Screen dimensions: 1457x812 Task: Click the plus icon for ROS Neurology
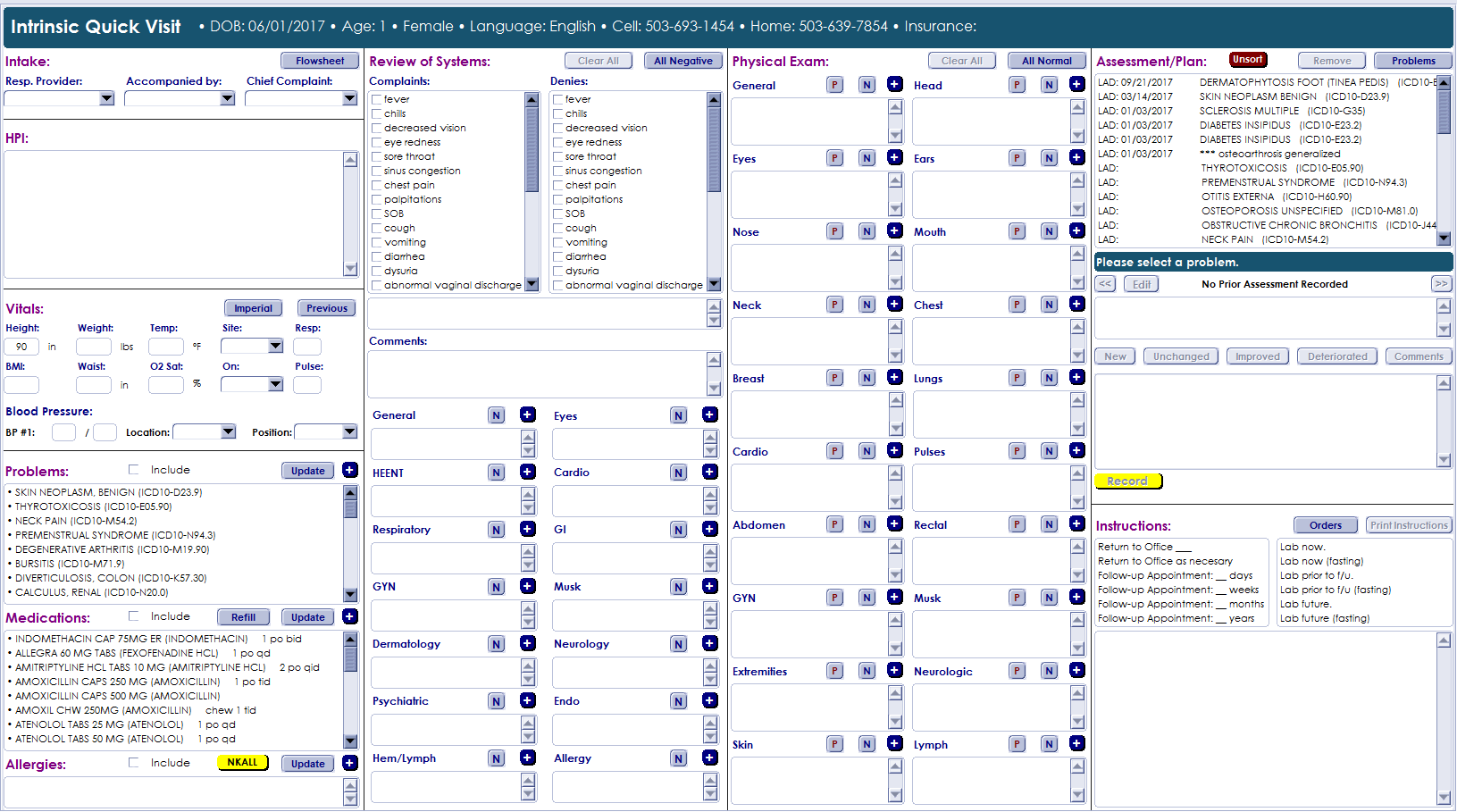[710, 644]
